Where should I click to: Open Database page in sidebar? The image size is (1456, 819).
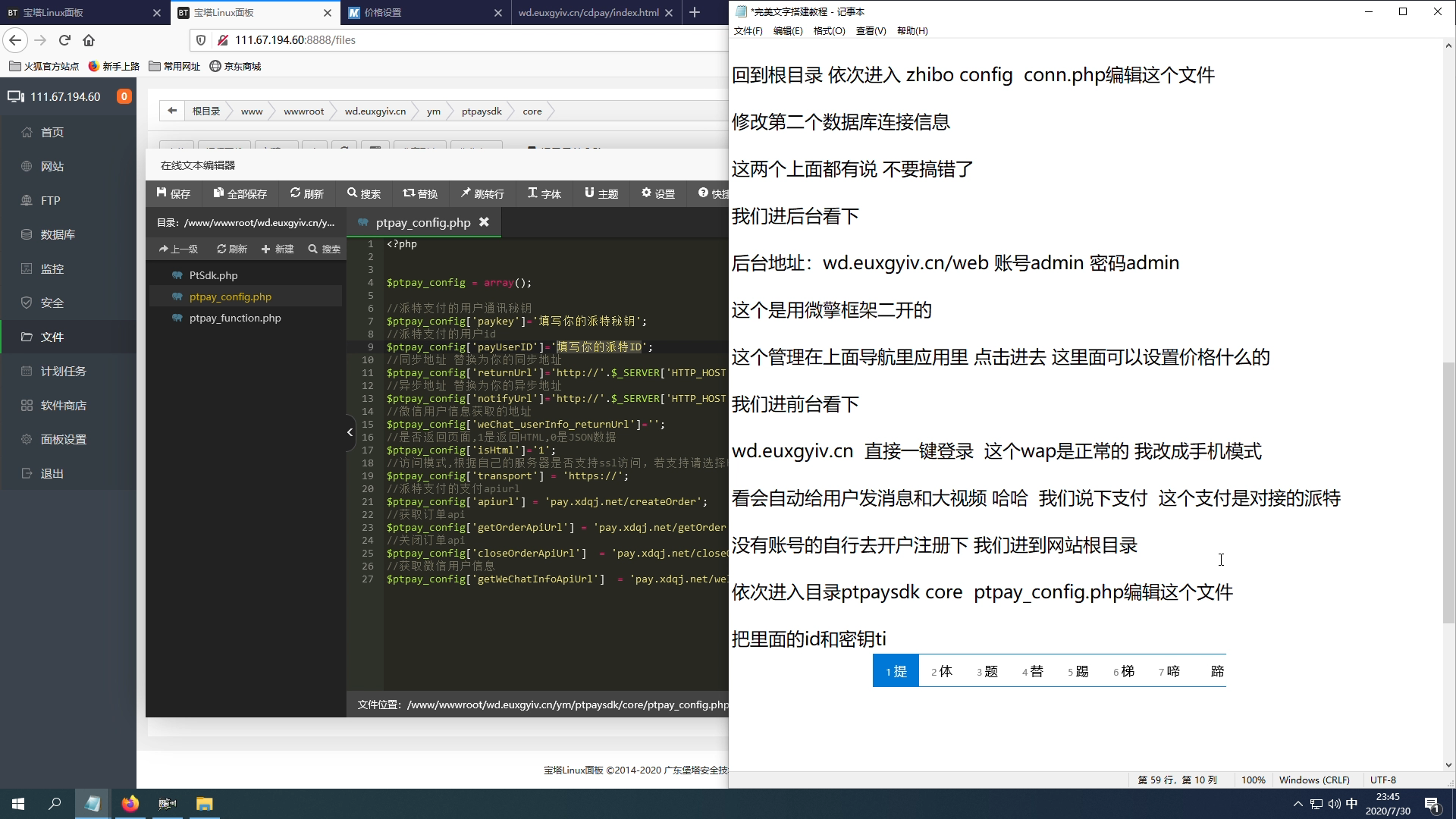(58, 234)
